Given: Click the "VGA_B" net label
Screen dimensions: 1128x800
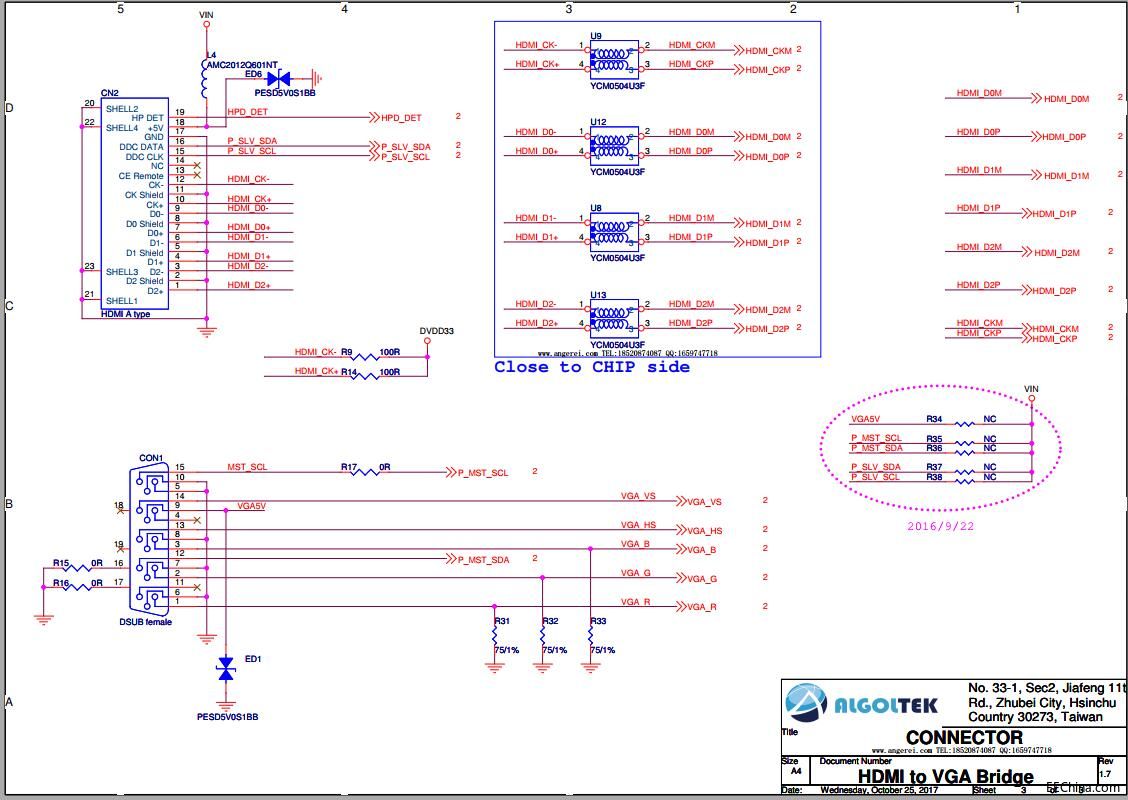Looking at the screenshot, I should pos(635,544).
